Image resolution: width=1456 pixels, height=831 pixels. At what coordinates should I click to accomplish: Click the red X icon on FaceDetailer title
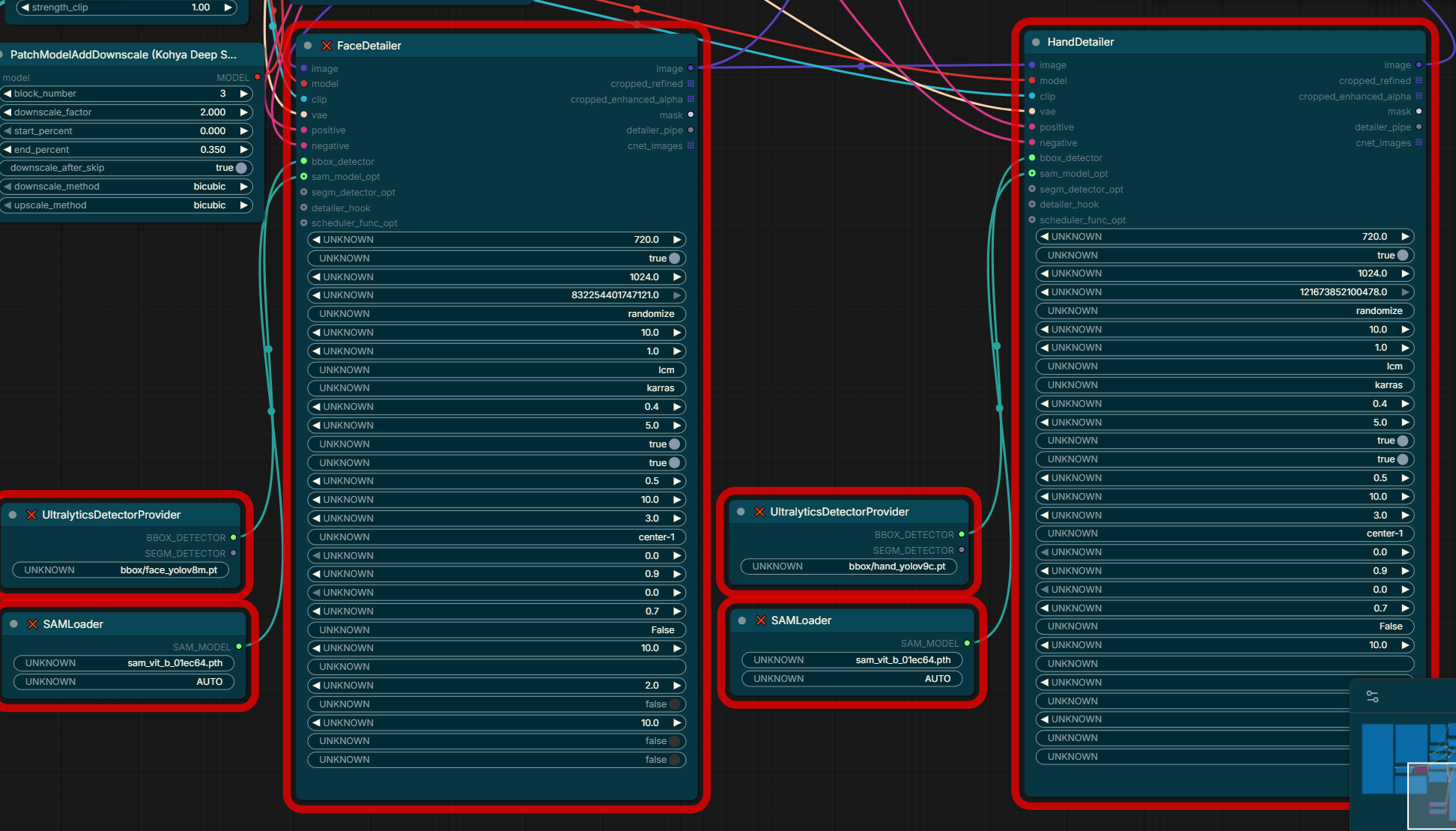(327, 46)
